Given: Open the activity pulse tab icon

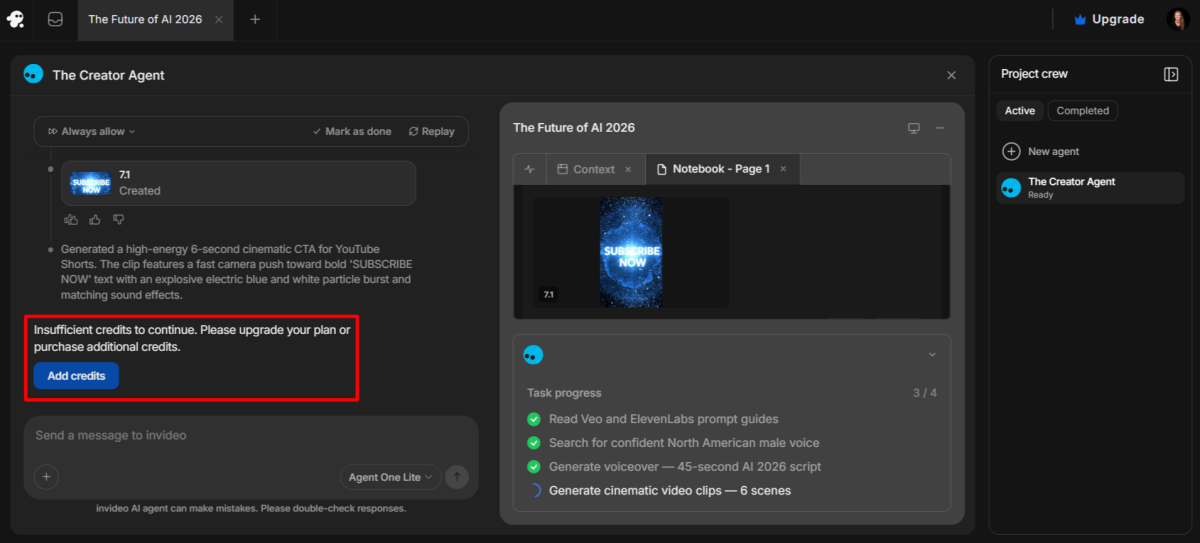Looking at the screenshot, I should tap(529, 169).
